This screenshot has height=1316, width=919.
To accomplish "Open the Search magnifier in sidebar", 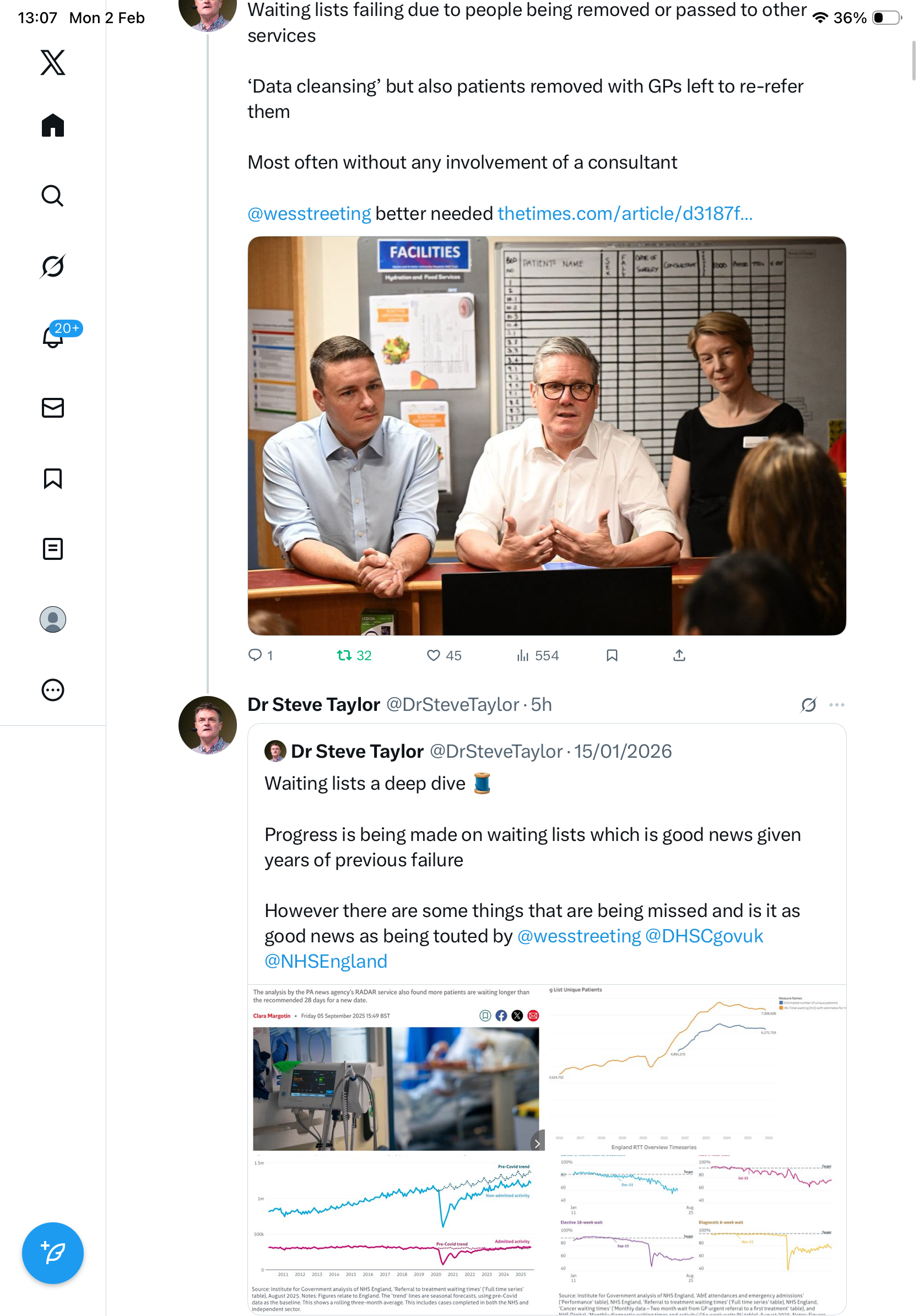I will (x=53, y=196).
